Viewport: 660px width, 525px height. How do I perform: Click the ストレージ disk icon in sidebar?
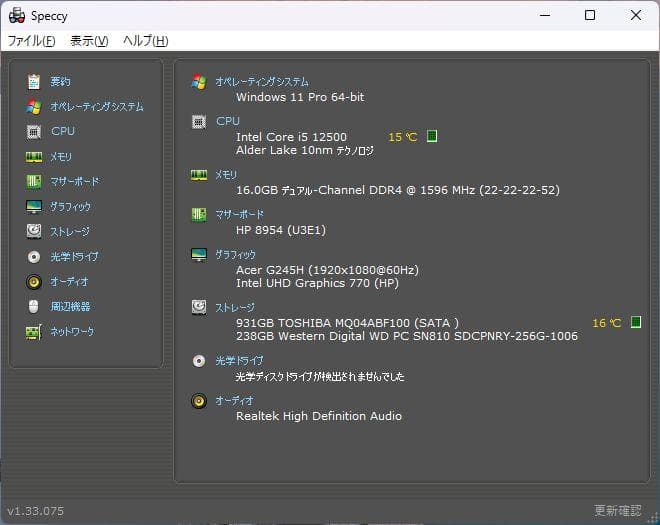(x=34, y=231)
